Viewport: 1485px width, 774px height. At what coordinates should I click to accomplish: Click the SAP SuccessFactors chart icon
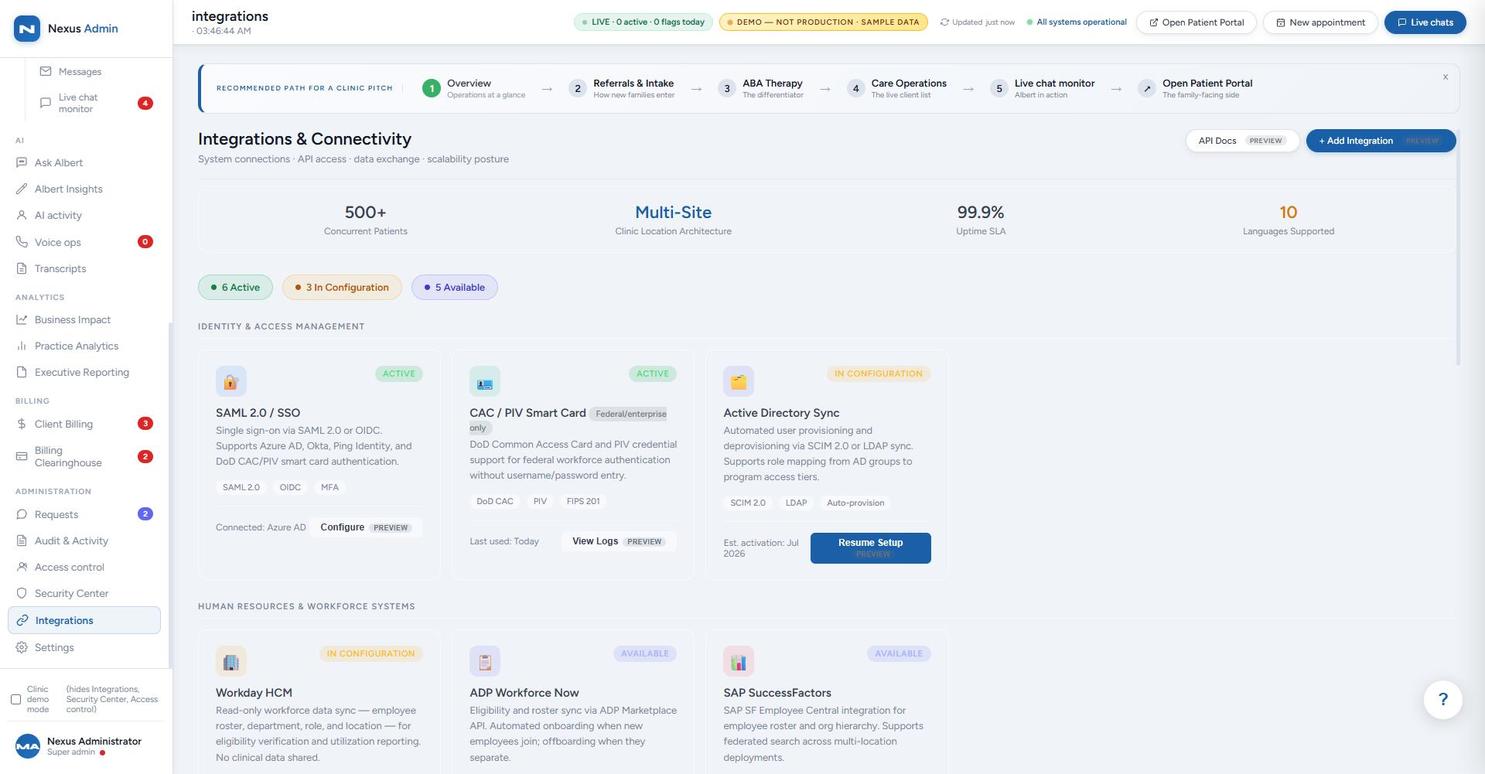pos(739,661)
